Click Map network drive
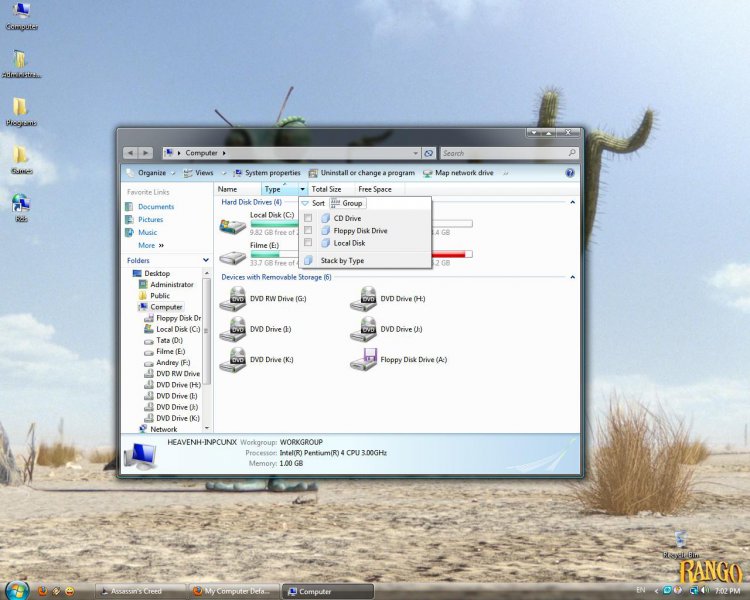 (458, 173)
